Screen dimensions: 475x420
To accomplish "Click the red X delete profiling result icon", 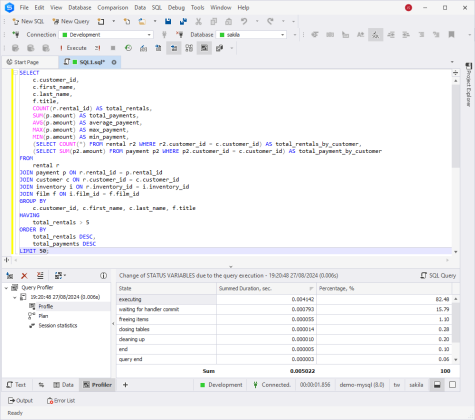I will pyautogui.click(x=24, y=276).
